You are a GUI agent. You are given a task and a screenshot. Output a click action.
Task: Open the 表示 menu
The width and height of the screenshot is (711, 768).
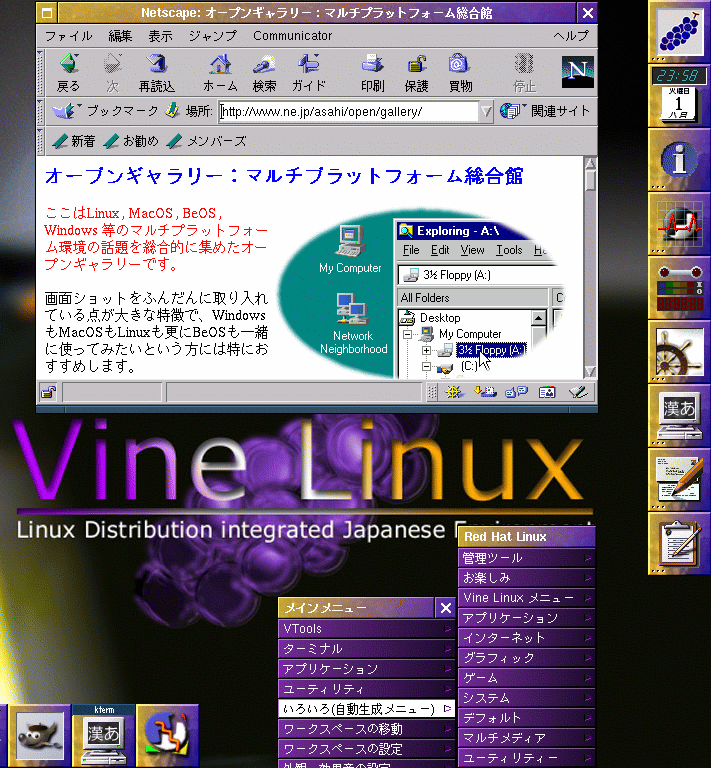[x=161, y=36]
